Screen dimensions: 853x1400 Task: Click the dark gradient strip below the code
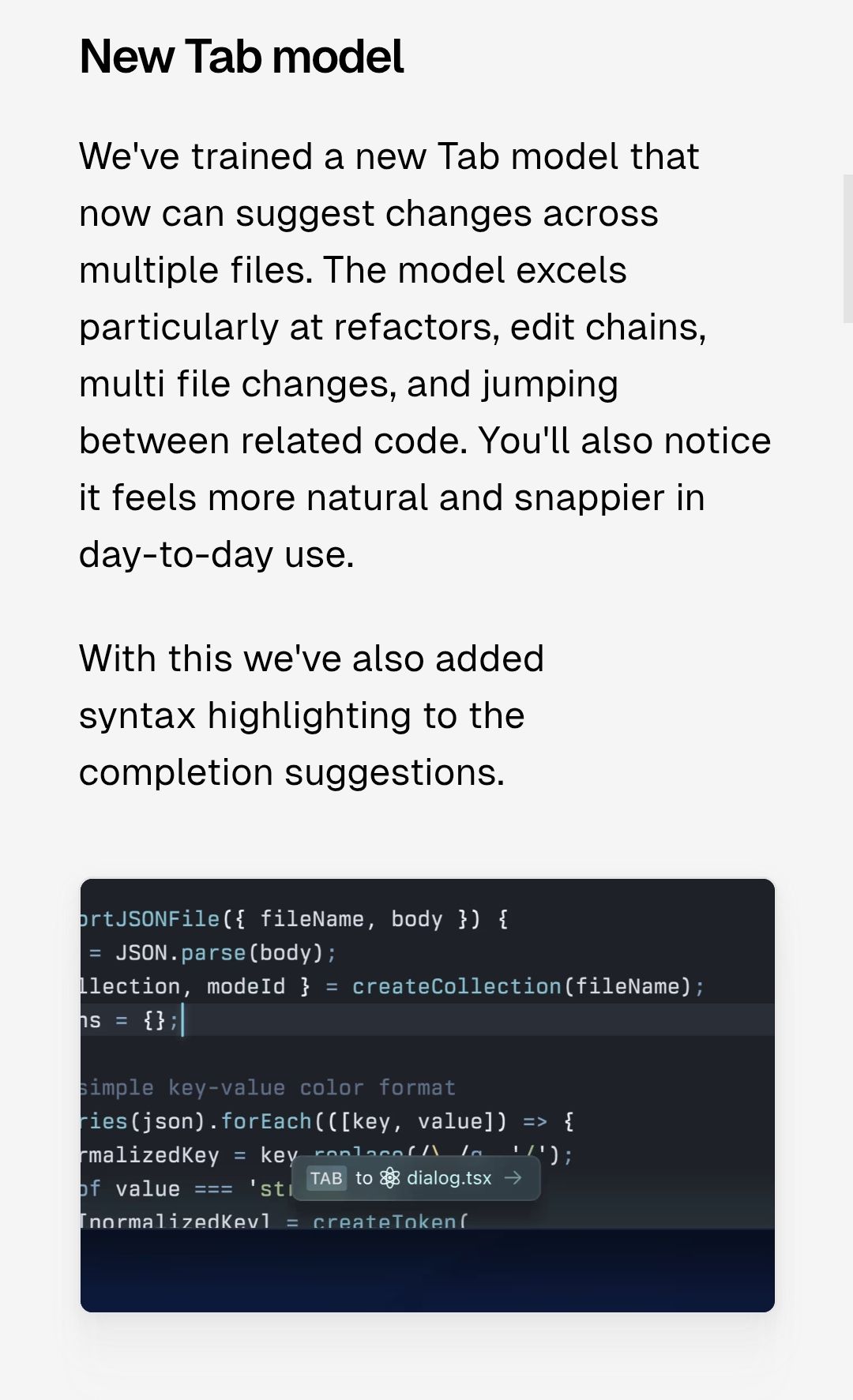click(427, 1270)
